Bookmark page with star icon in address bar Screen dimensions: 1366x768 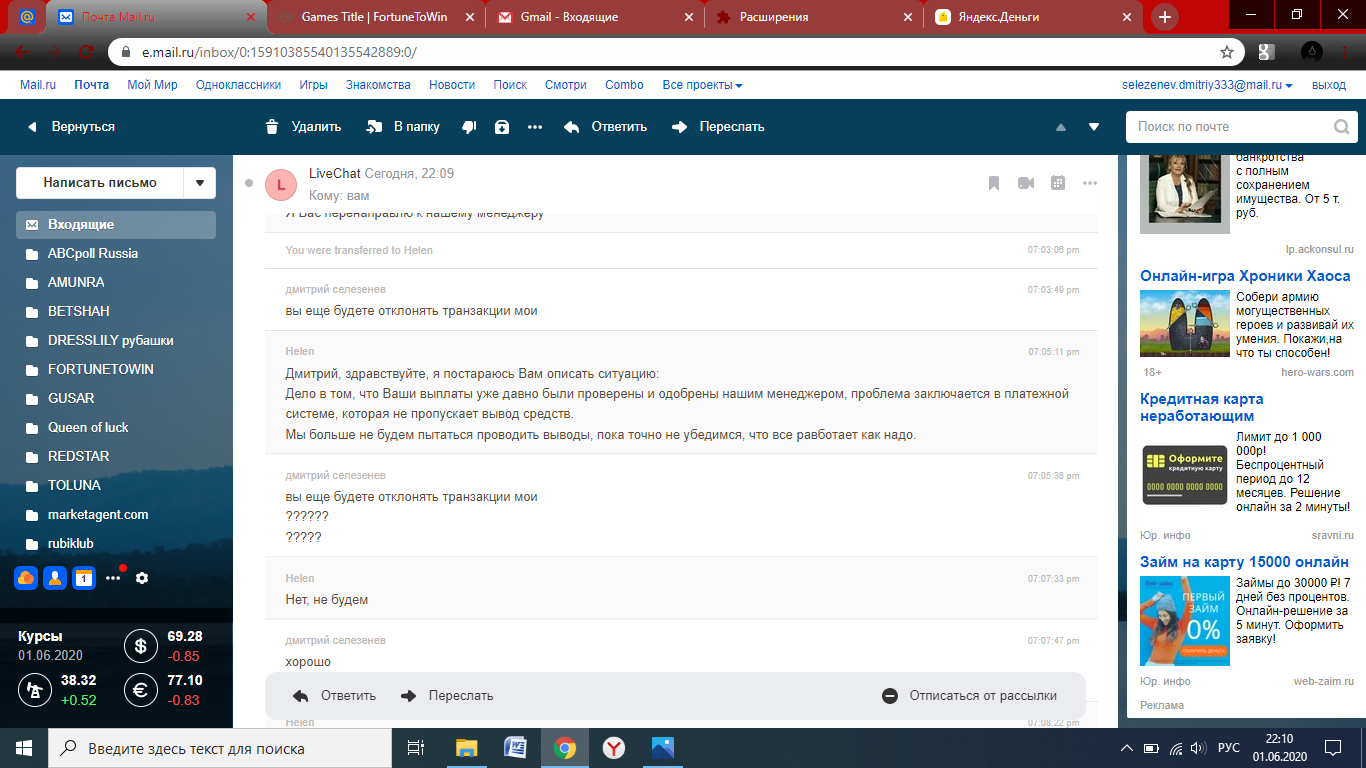pyautogui.click(x=1227, y=52)
